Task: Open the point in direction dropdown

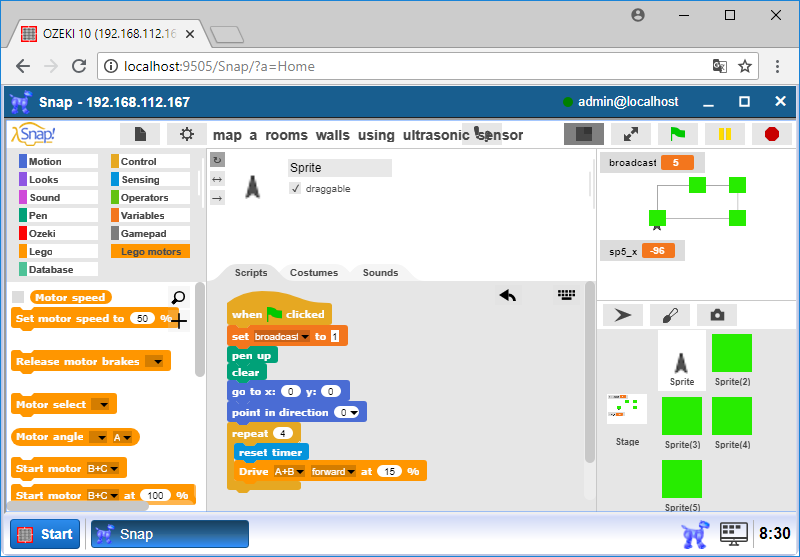Action: (354, 412)
